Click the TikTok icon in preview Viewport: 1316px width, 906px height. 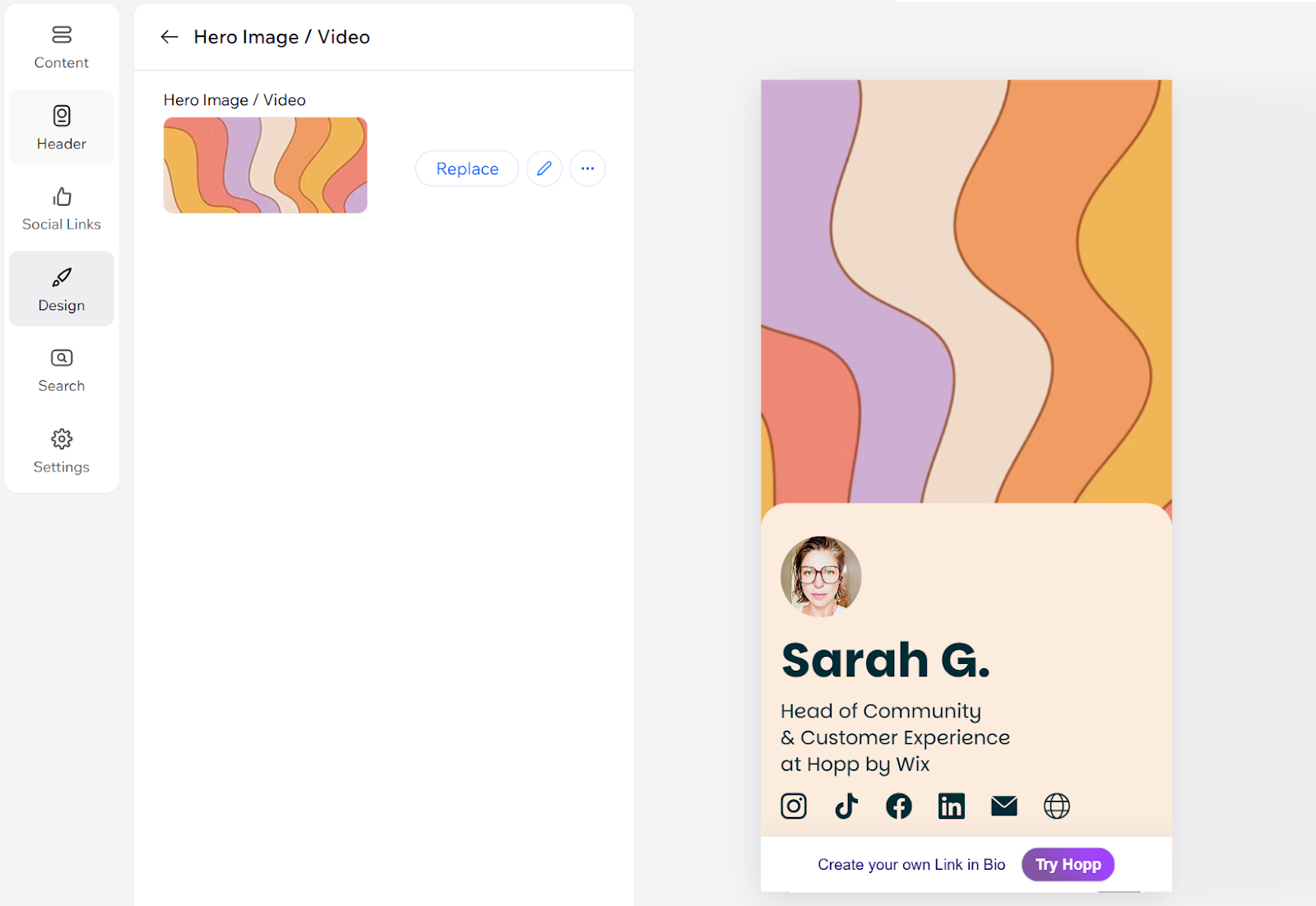point(846,806)
